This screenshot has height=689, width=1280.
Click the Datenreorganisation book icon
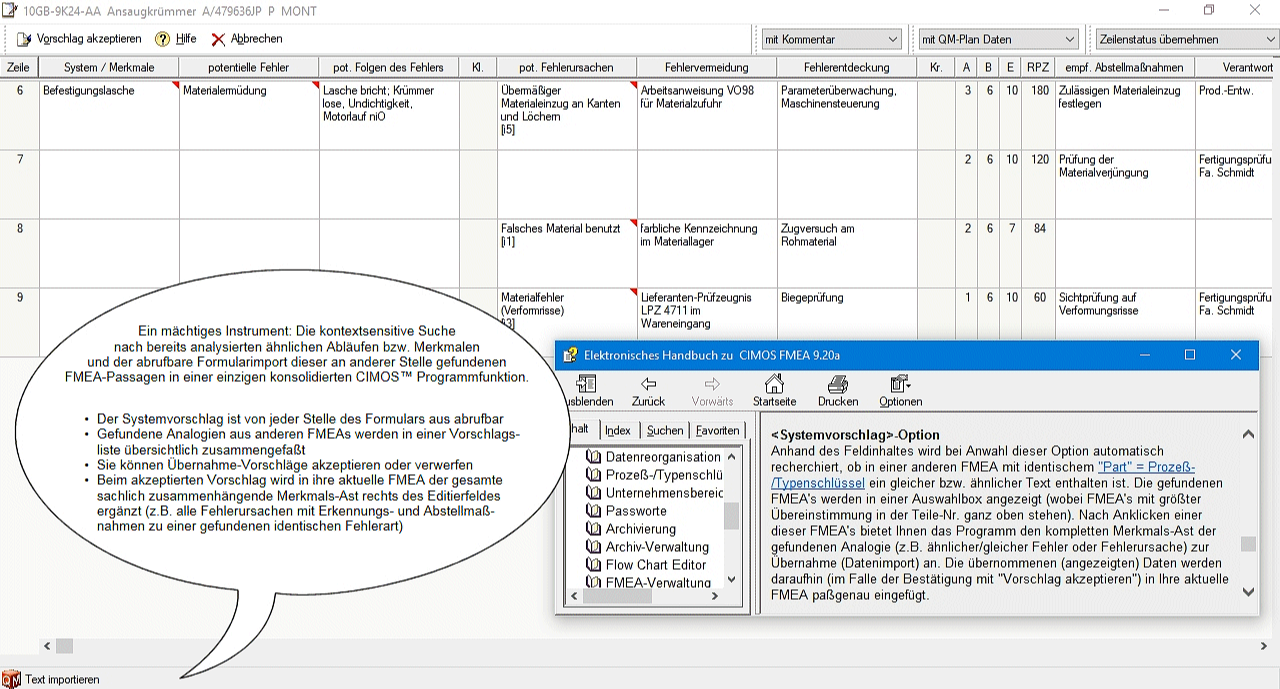(x=593, y=457)
